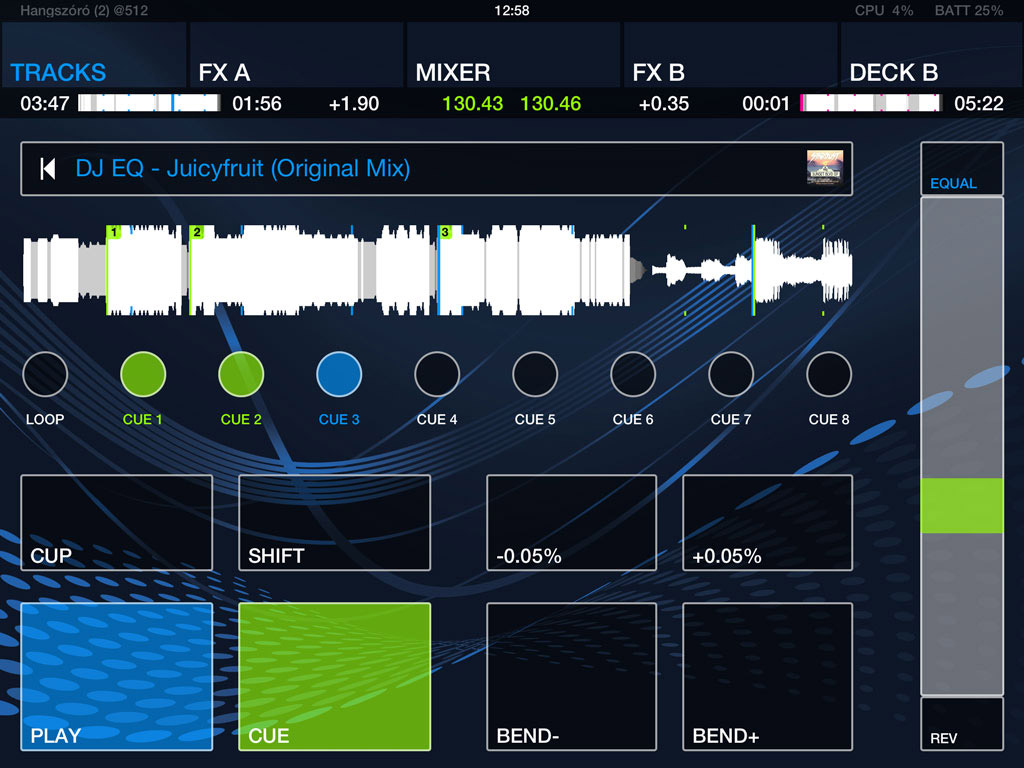Viewport: 1024px width, 768px height.
Task: Trigger the blue CUE 3 pad
Action: 339,374
